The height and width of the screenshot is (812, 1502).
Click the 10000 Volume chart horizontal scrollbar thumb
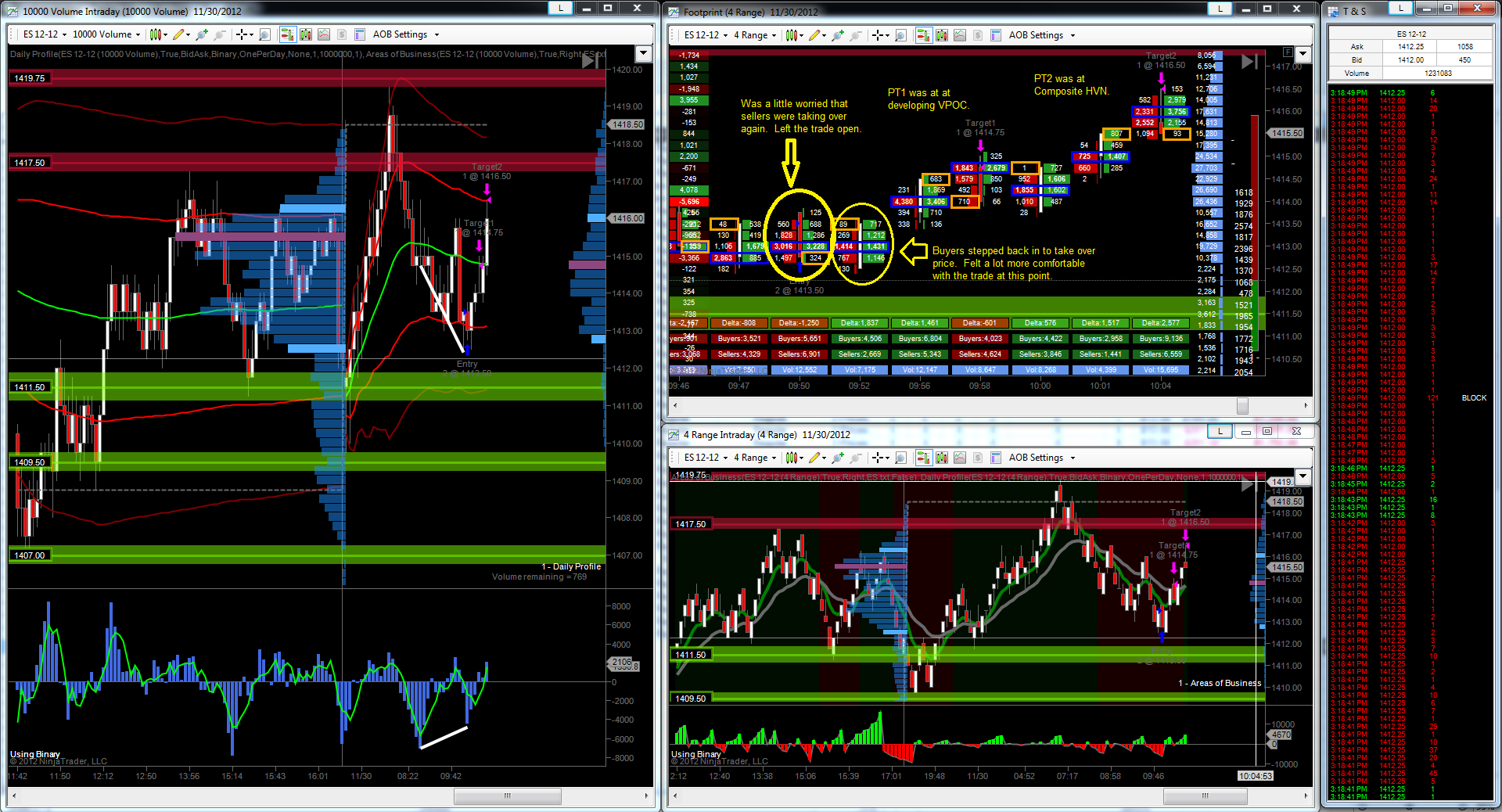click(x=507, y=796)
